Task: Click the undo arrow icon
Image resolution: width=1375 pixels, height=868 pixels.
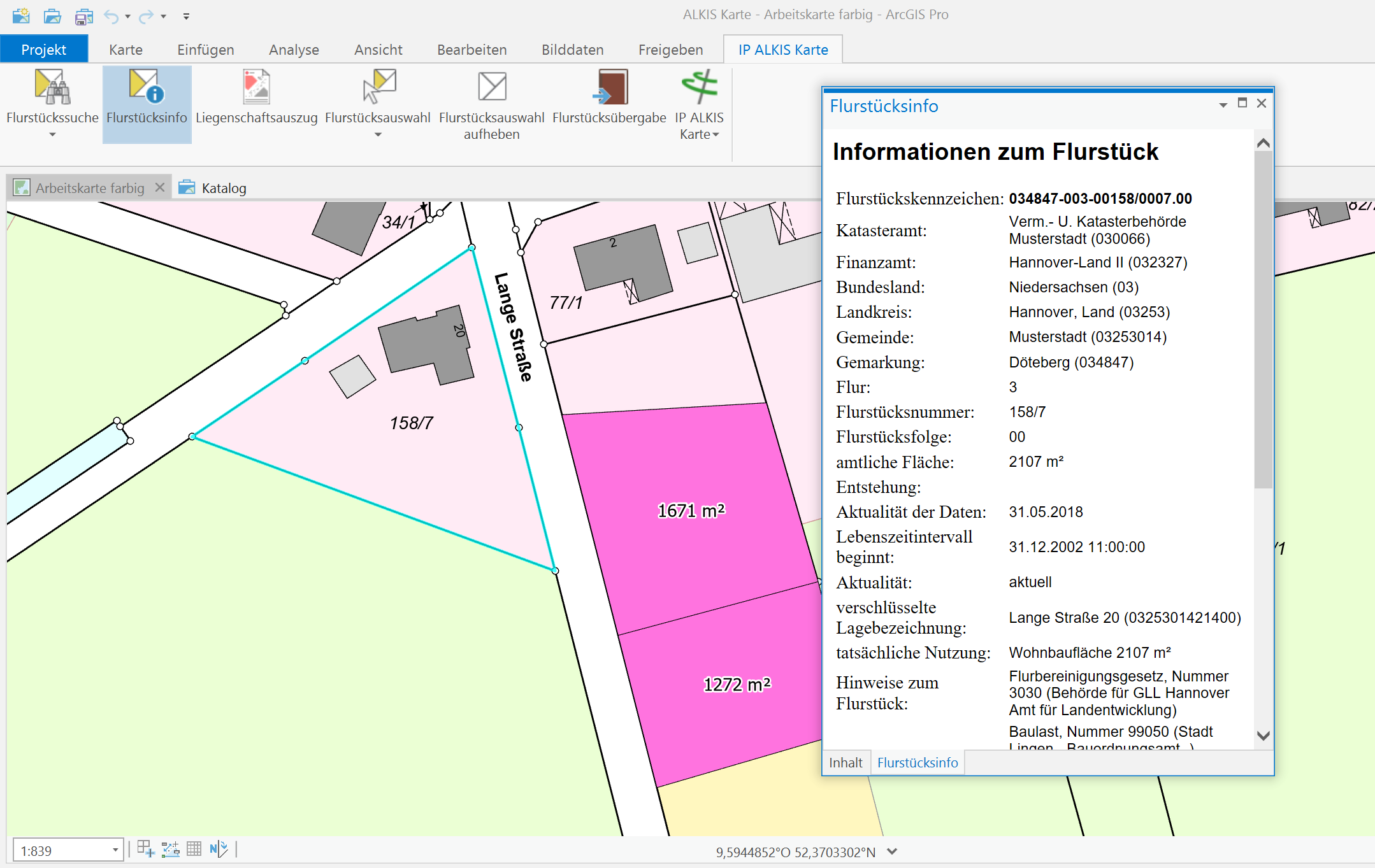Action: (x=112, y=17)
